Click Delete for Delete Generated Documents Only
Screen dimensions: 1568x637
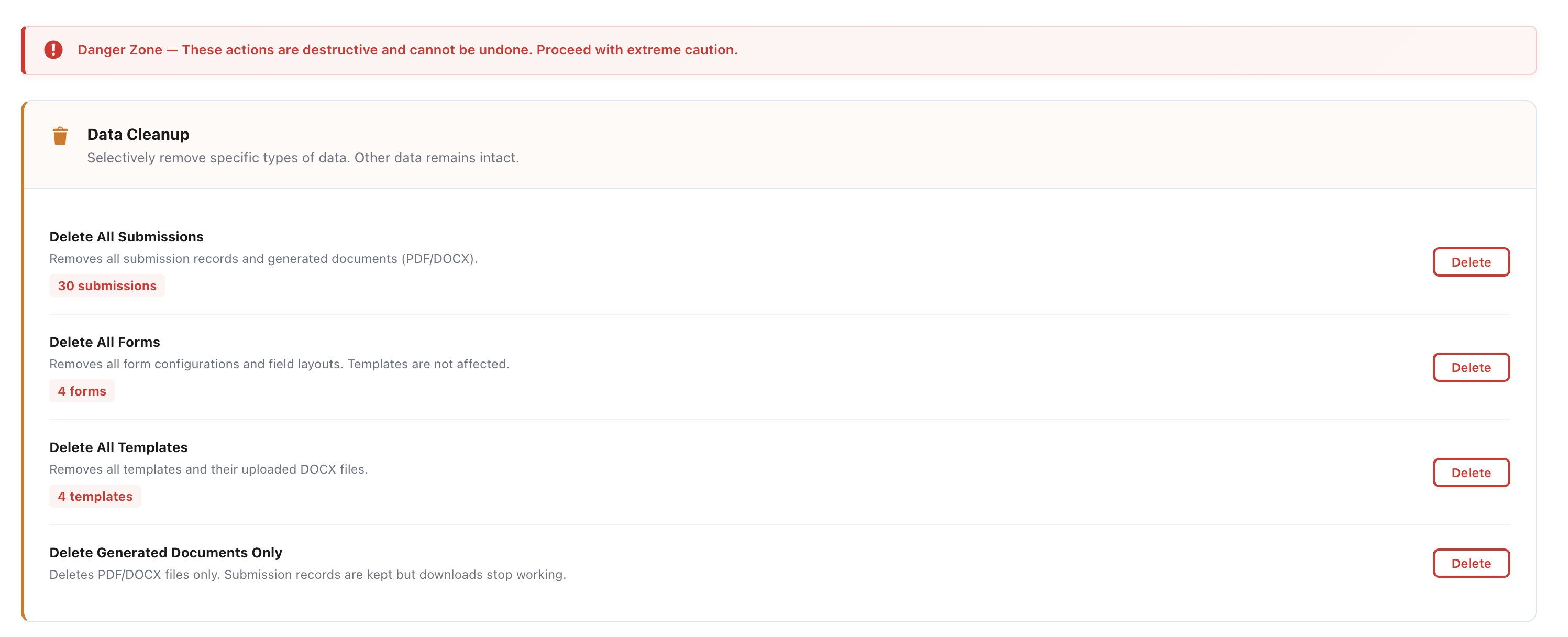pos(1471,563)
